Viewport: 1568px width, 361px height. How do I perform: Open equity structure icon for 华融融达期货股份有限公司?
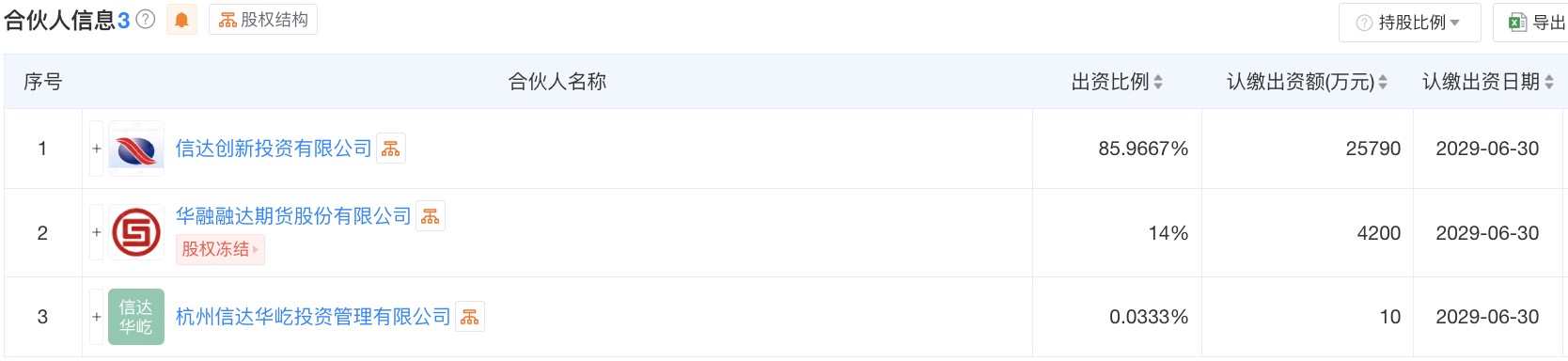[x=431, y=216]
